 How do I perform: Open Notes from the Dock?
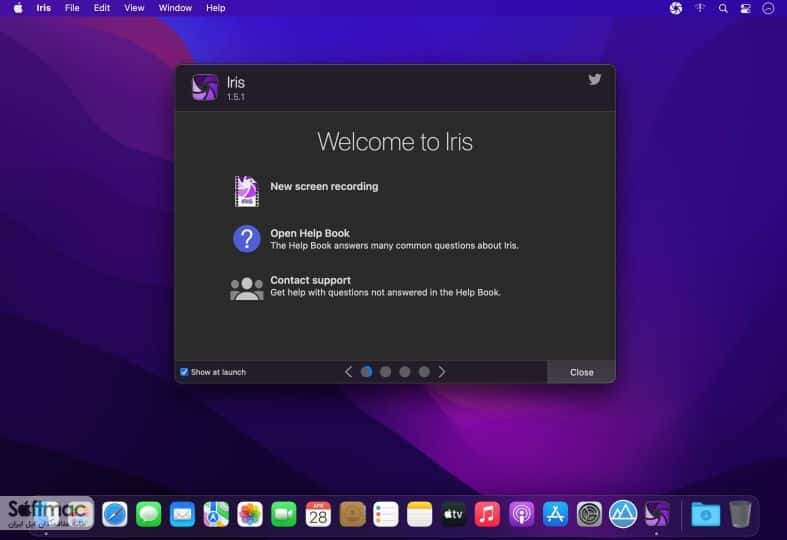419,514
